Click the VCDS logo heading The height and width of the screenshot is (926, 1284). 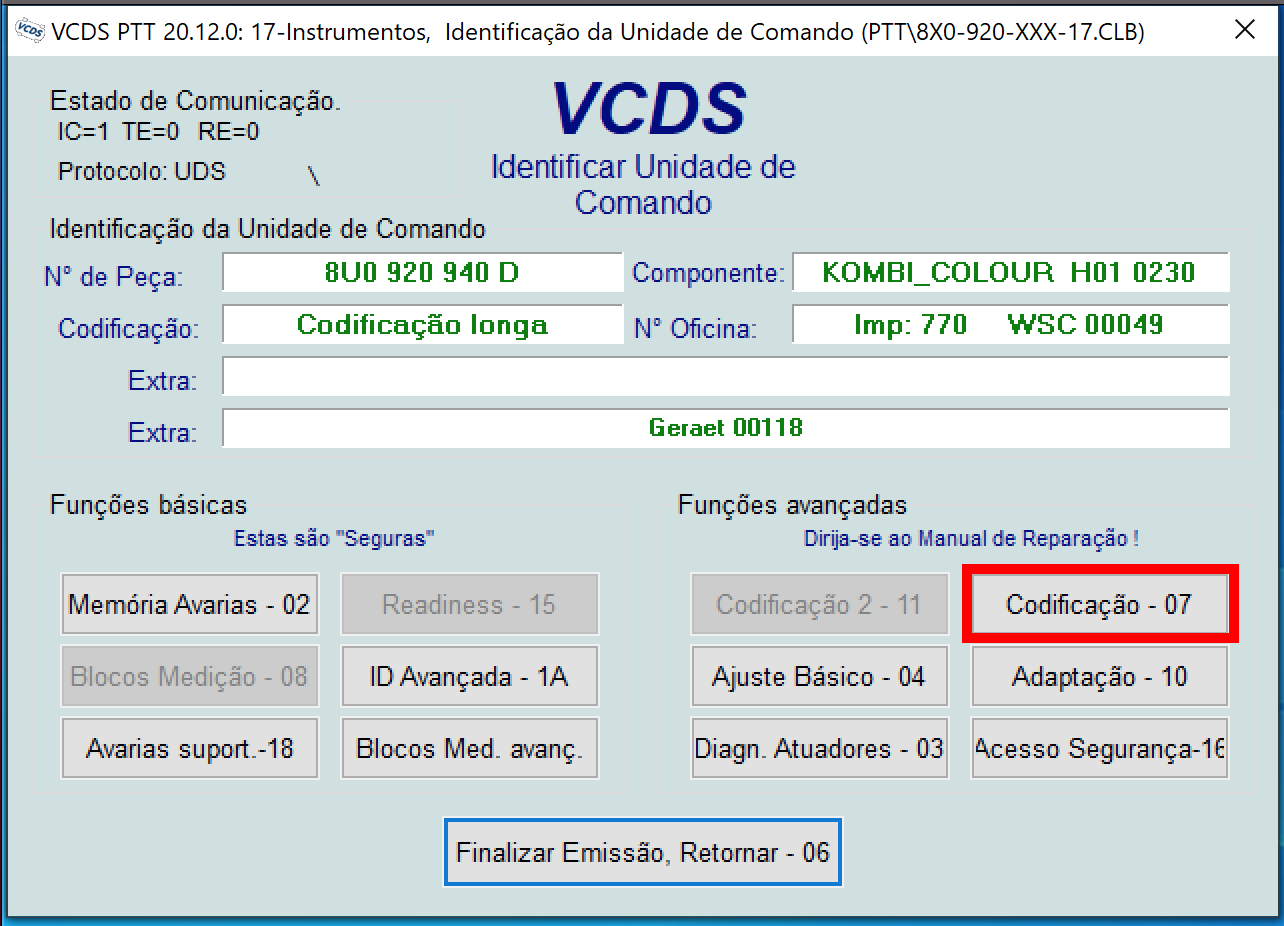[648, 108]
